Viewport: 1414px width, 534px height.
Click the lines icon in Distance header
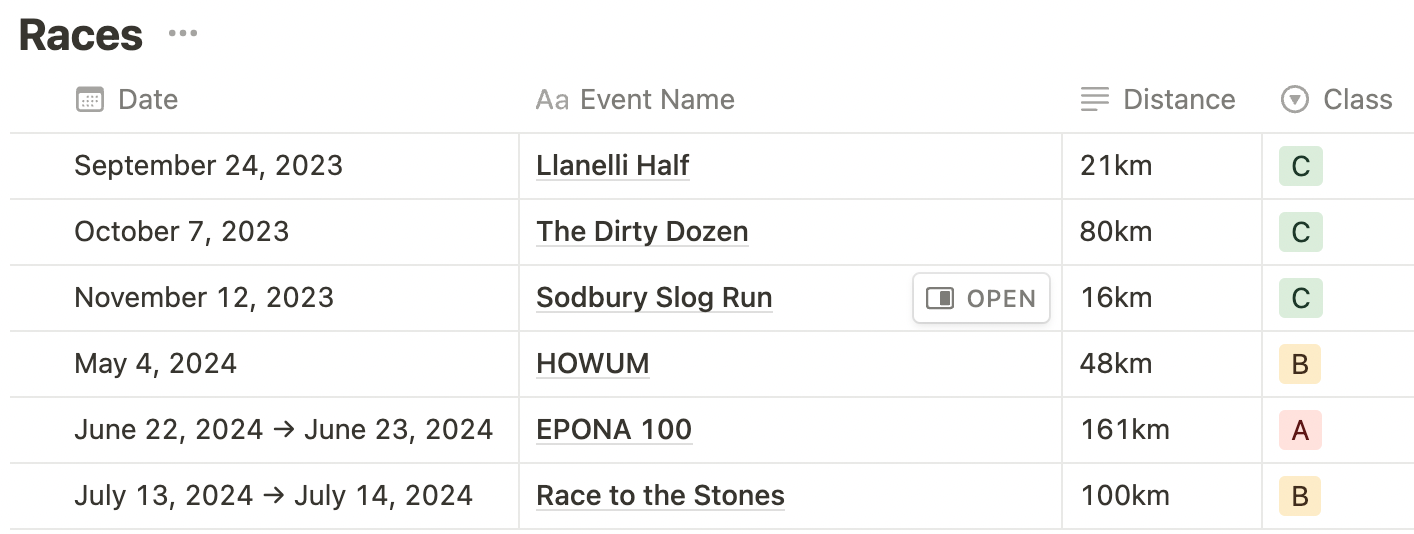[x=1095, y=100]
